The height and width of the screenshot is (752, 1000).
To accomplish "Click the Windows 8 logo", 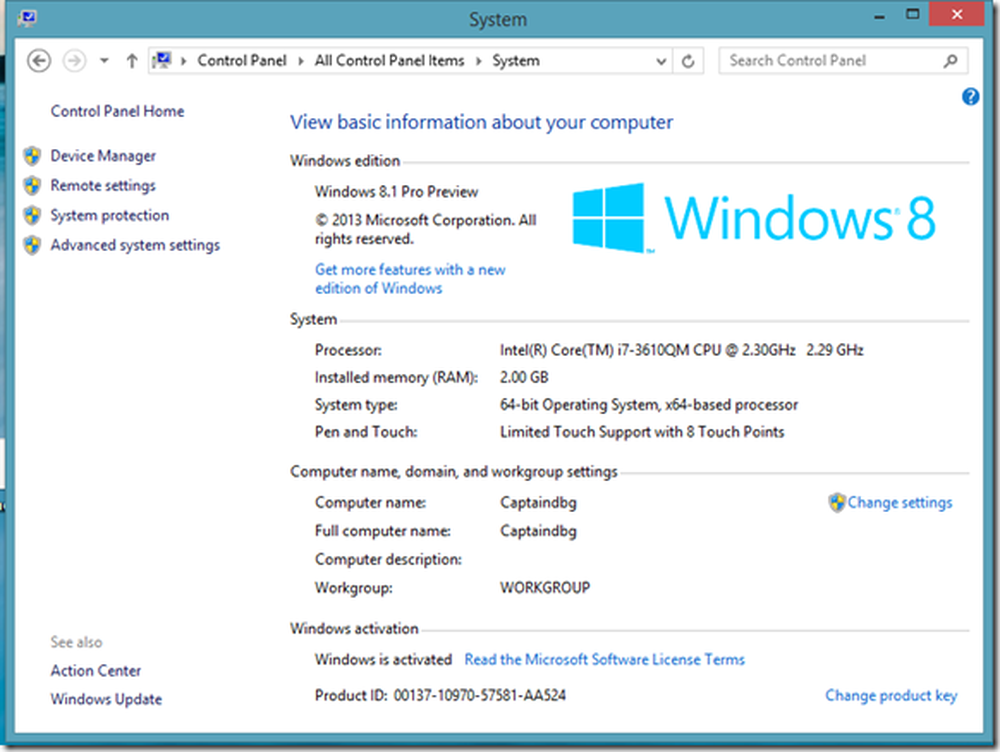I will [x=754, y=218].
